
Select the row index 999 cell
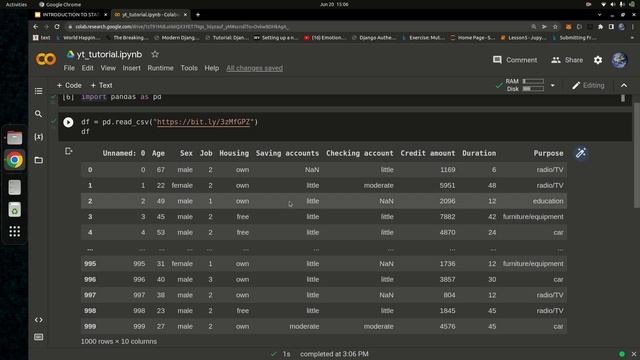pyautogui.click(x=90, y=326)
